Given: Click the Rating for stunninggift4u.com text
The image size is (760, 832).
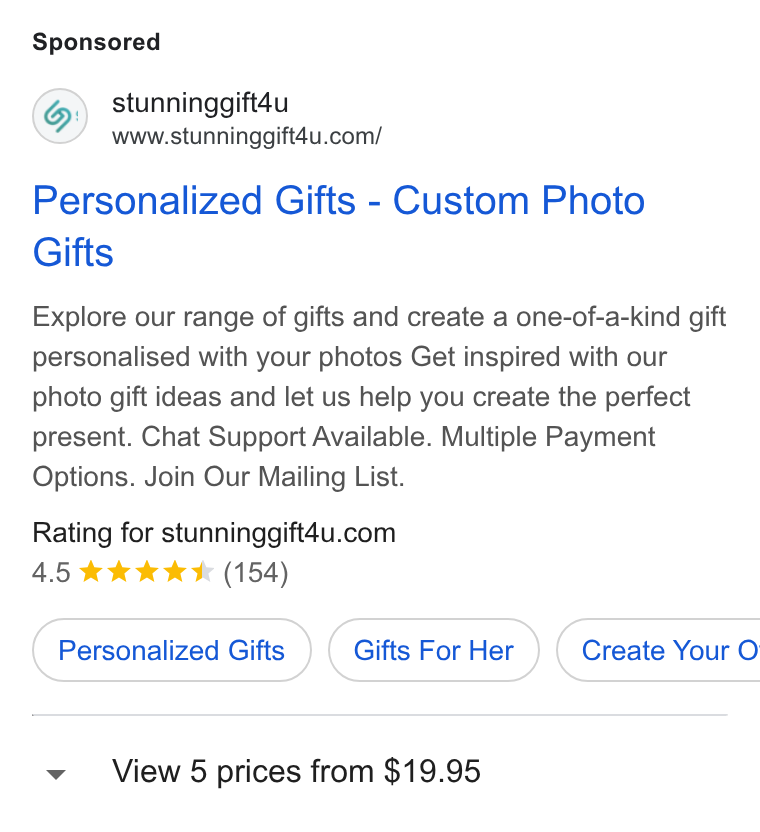Looking at the screenshot, I should (x=214, y=533).
